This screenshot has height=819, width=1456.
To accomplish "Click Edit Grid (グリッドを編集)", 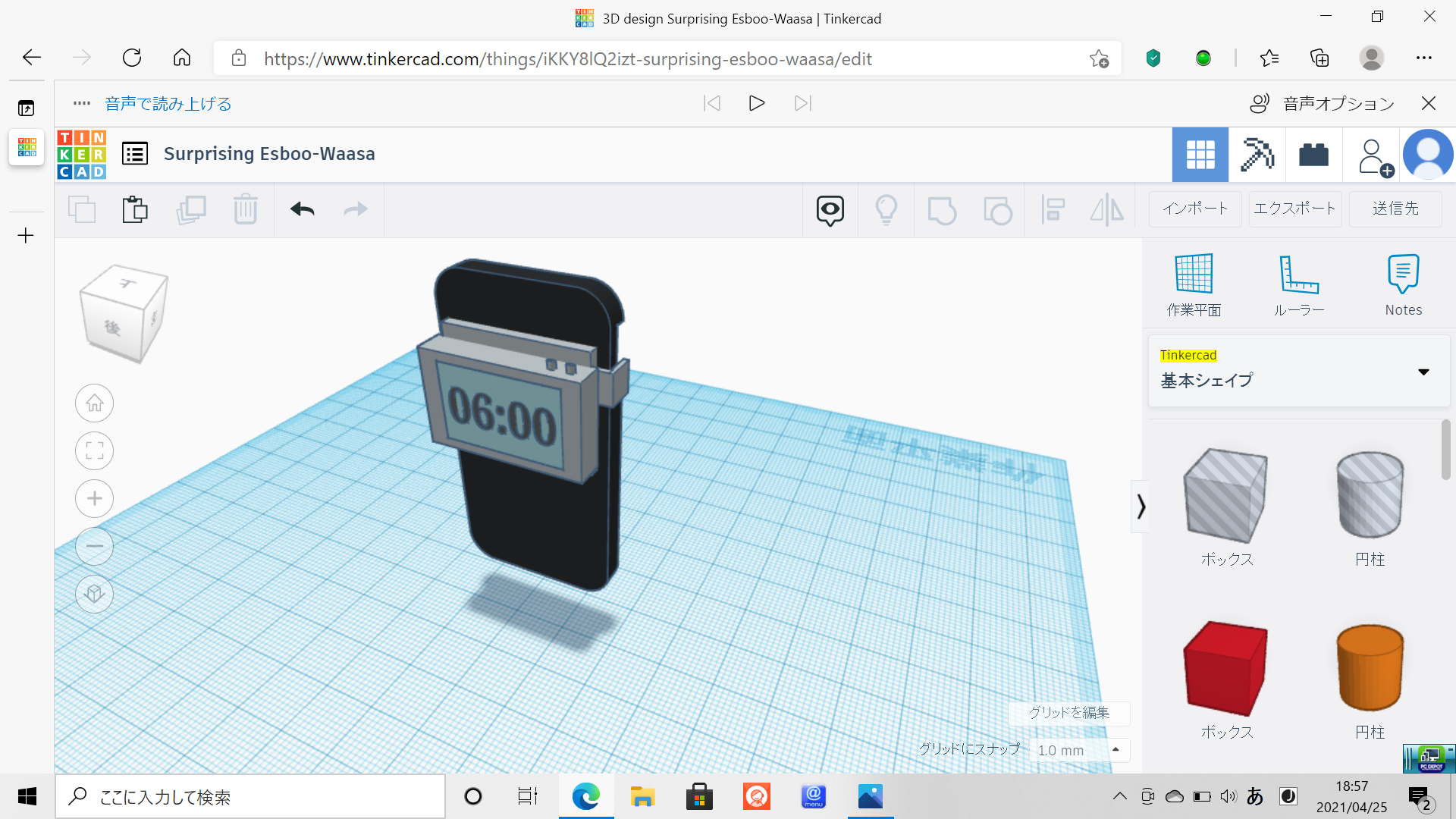I will coord(1068,713).
